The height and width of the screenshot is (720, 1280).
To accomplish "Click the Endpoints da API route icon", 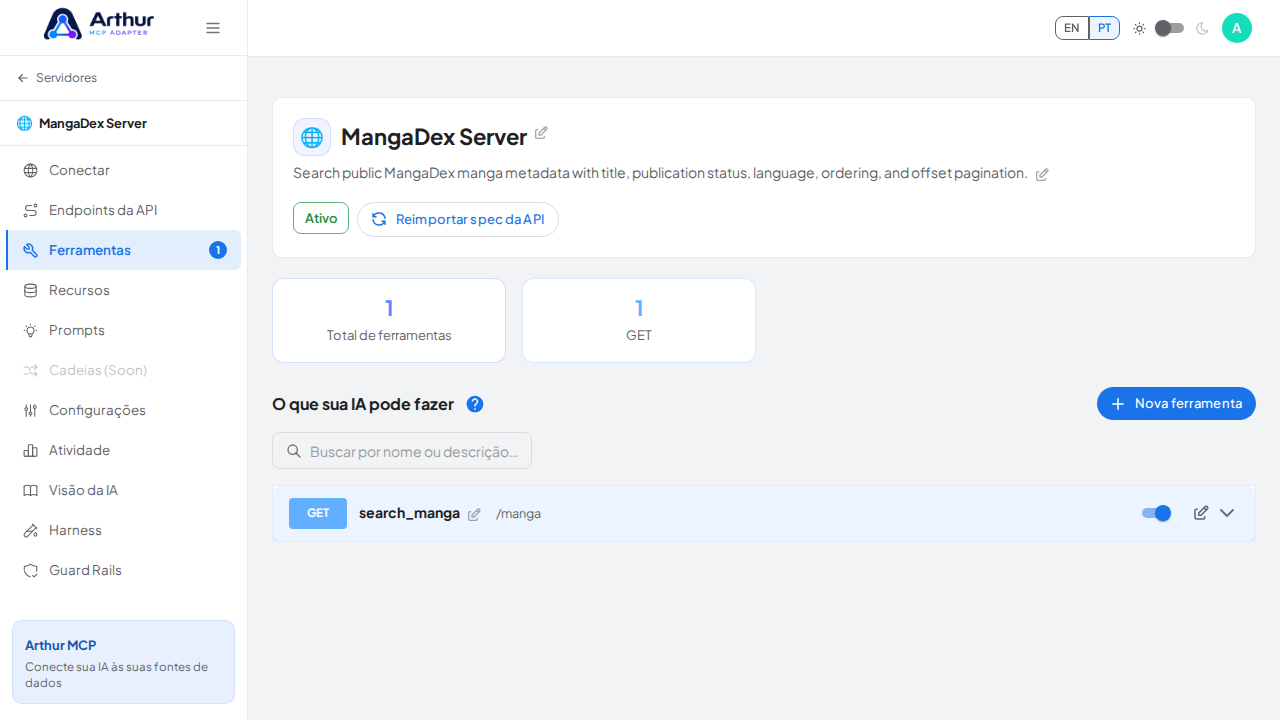I will [x=31, y=210].
